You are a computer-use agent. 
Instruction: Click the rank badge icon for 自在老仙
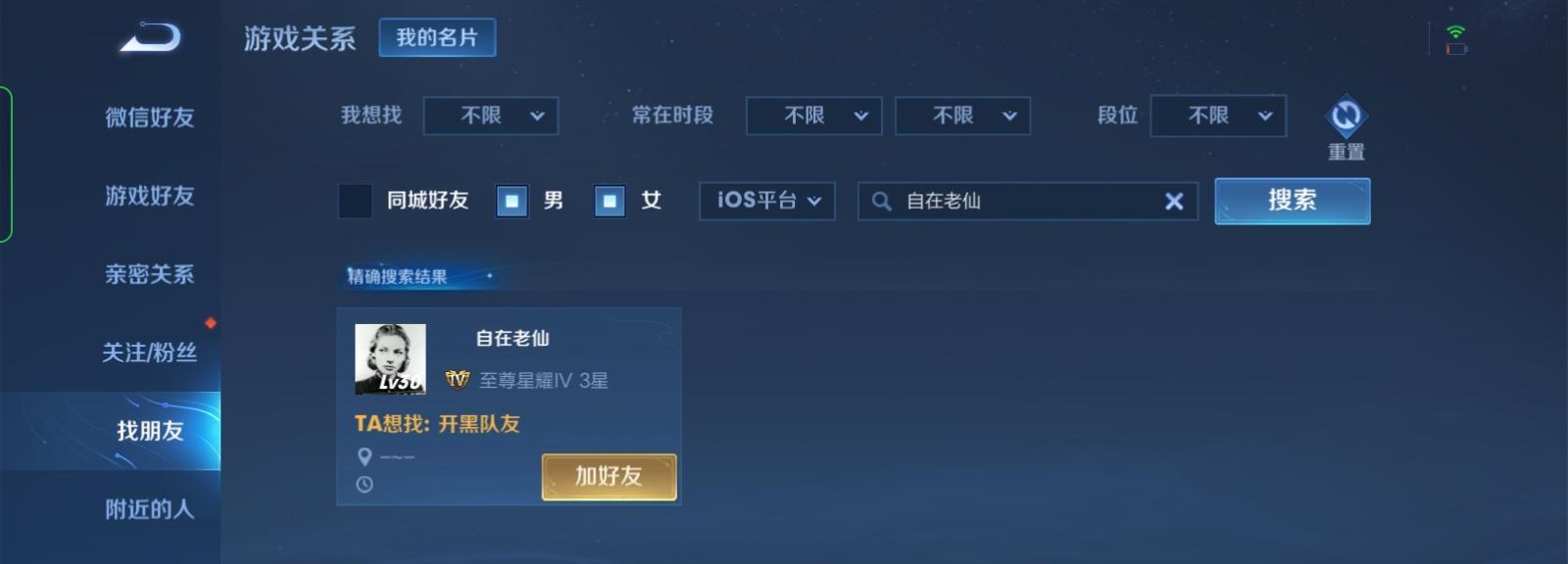[x=457, y=380]
